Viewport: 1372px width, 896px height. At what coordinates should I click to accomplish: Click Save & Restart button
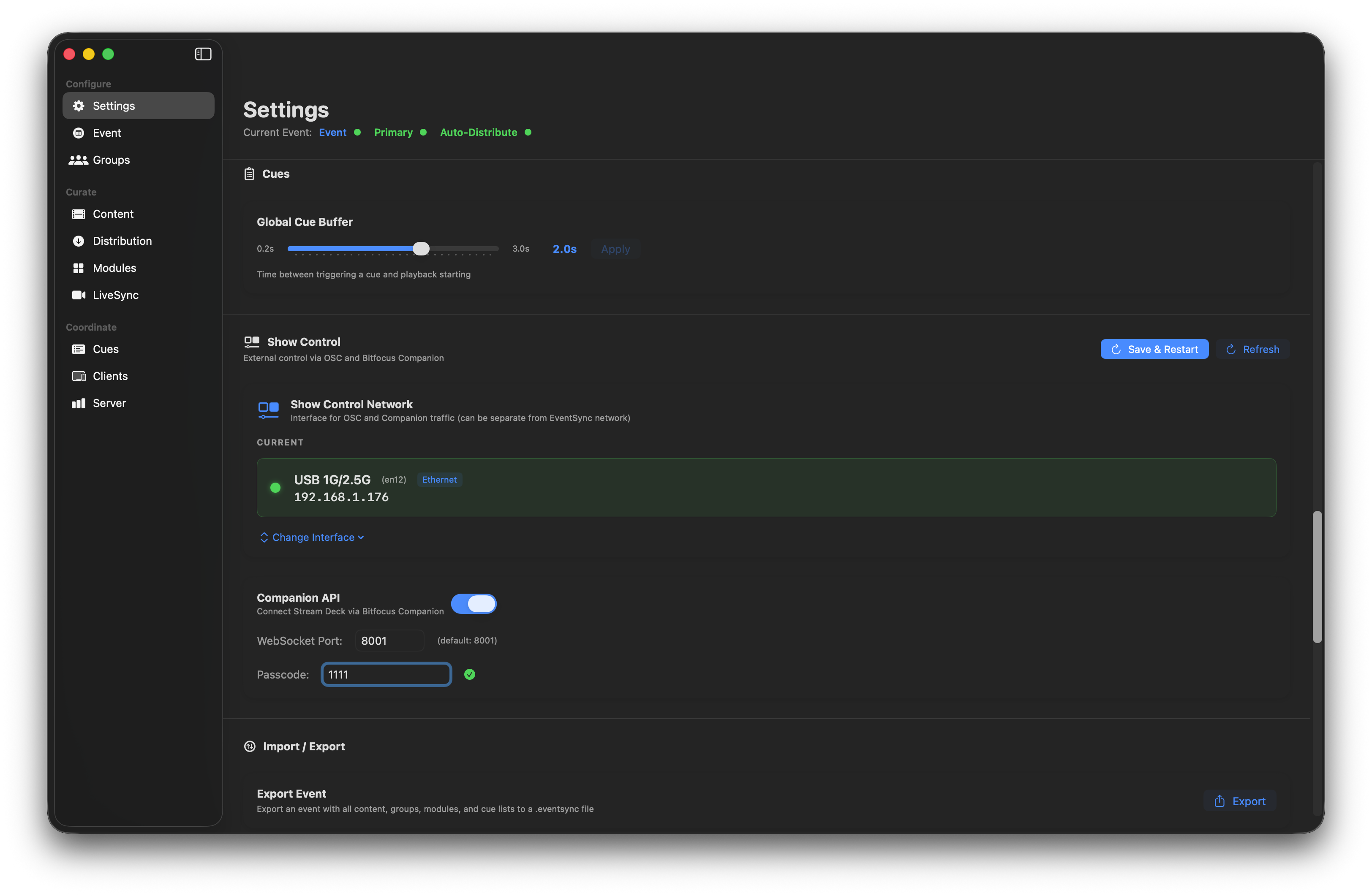[1155, 350]
